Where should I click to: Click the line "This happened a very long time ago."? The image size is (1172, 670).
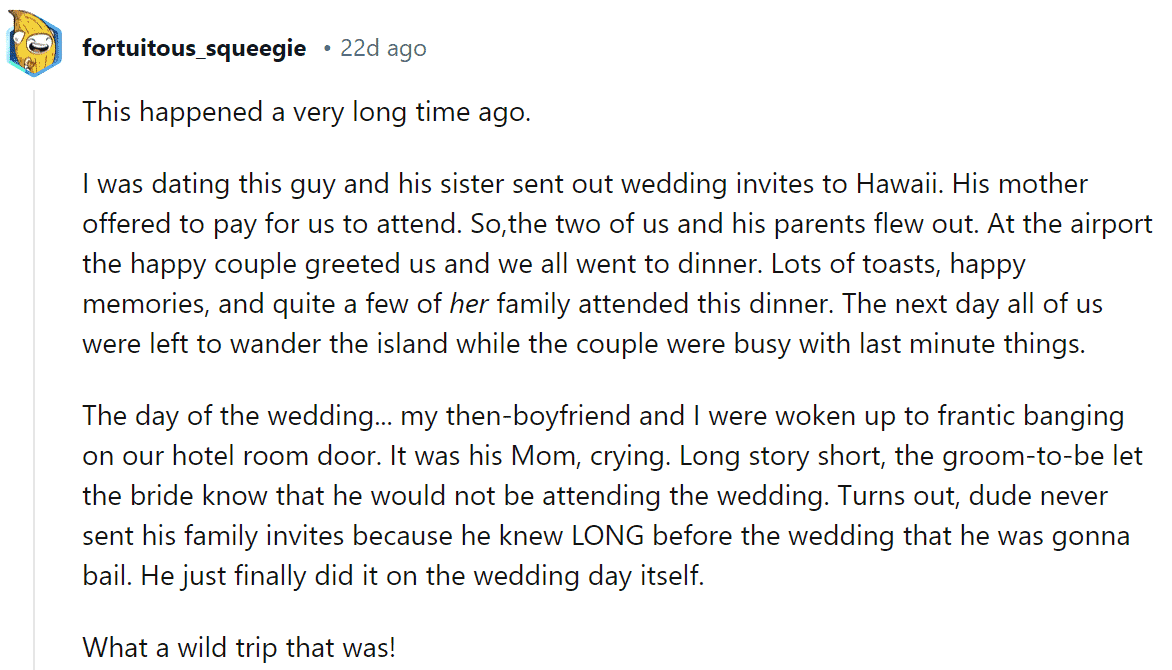[306, 112]
